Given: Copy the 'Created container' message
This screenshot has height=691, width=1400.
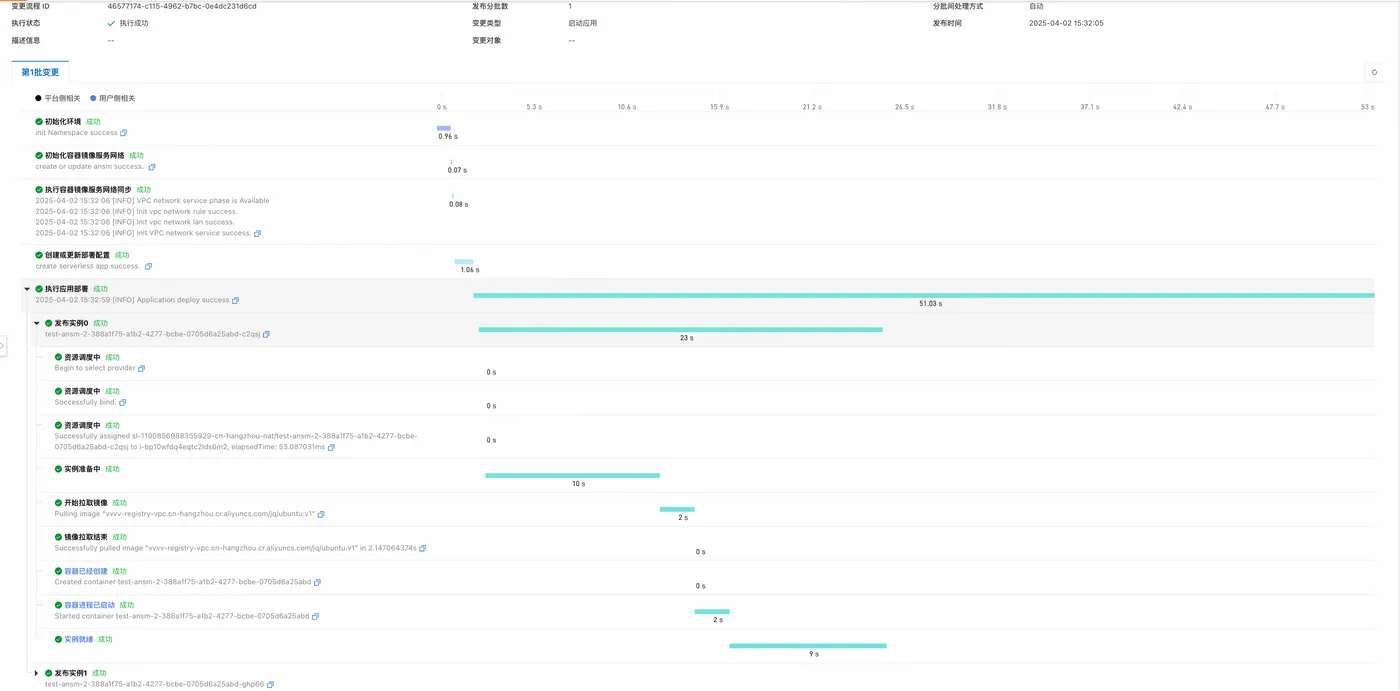Looking at the screenshot, I should [x=317, y=583].
